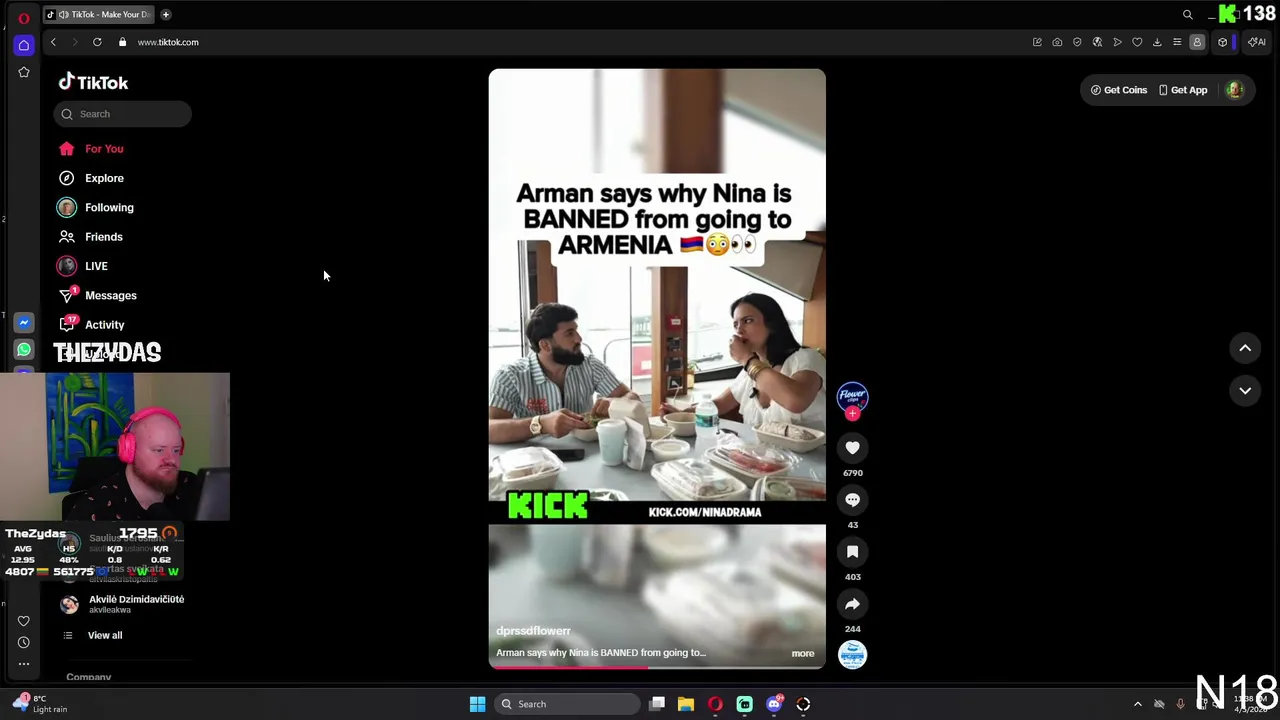Go back in browser
The height and width of the screenshot is (720, 1280).
(53, 42)
